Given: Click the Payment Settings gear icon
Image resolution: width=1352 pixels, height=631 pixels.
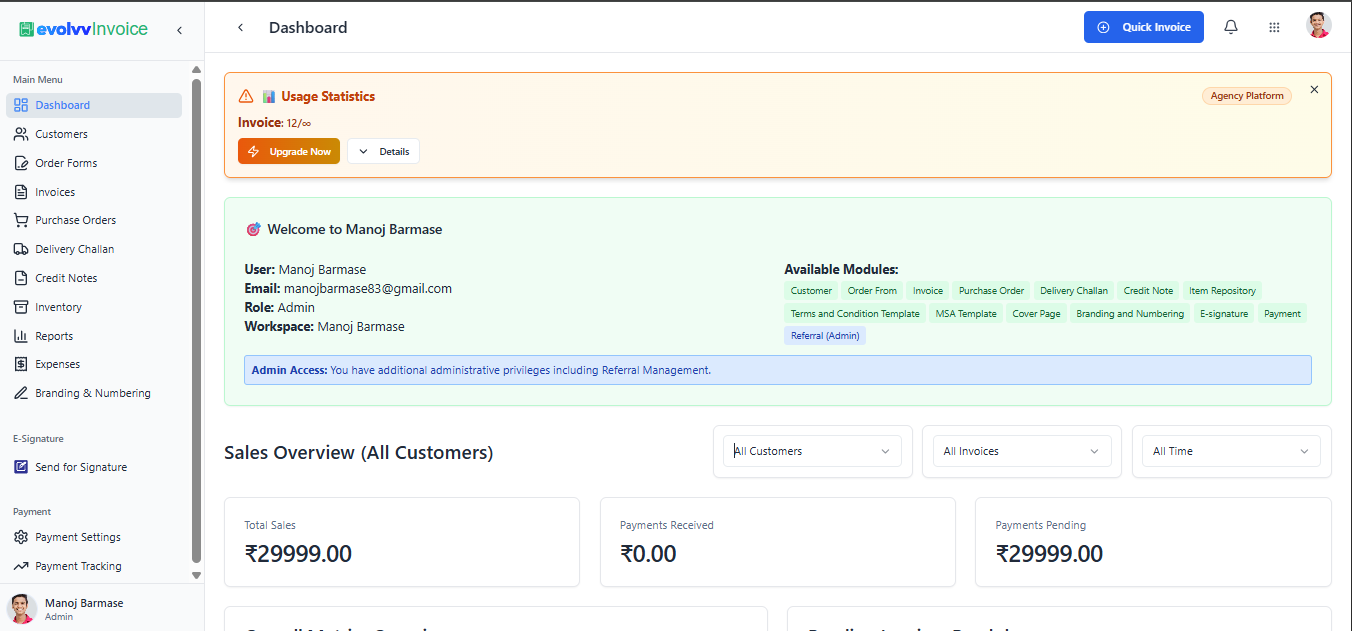Looking at the screenshot, I should tap(21, 537).
